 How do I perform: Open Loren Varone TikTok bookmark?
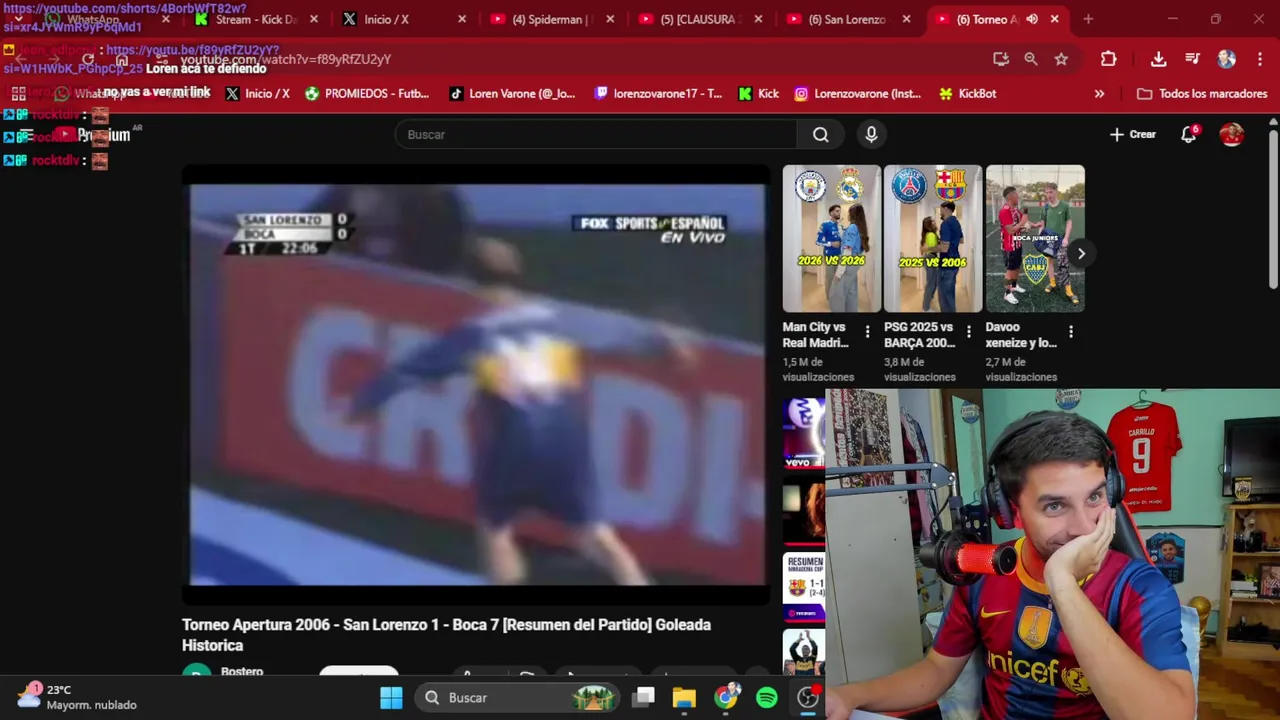click(x=512, y=94)
